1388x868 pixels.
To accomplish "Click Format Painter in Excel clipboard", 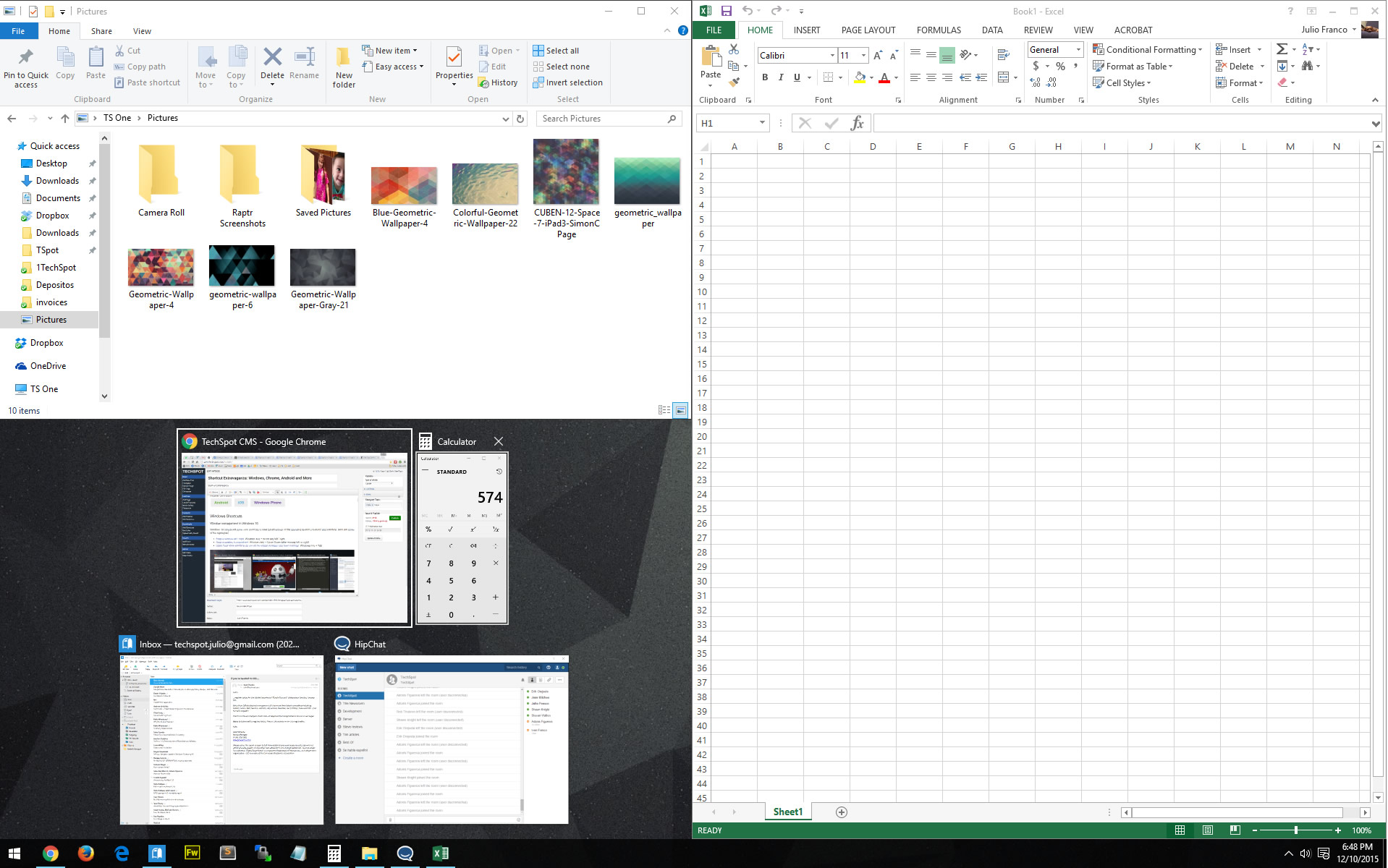I will pos(734,82).
